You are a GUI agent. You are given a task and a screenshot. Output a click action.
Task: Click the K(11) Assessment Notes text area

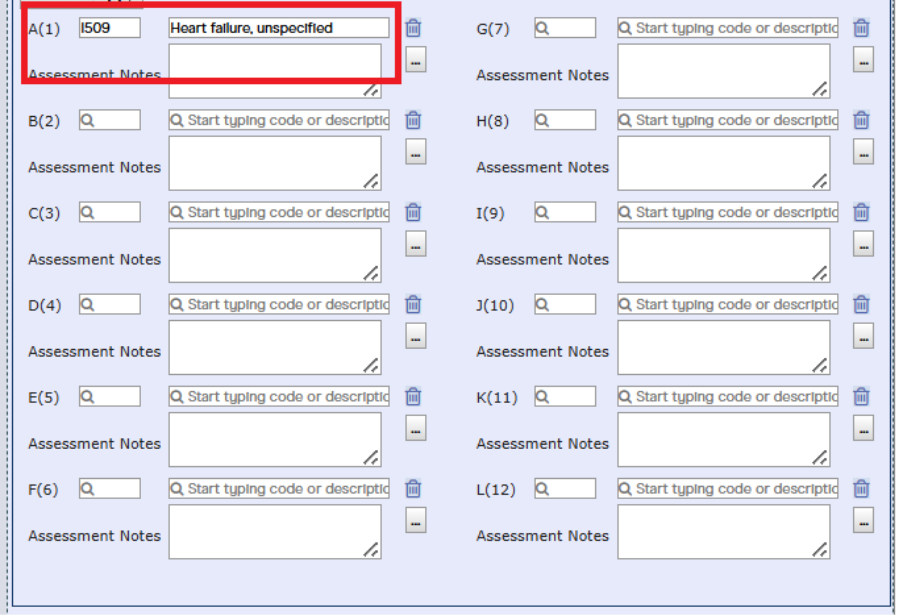(724, 439)
